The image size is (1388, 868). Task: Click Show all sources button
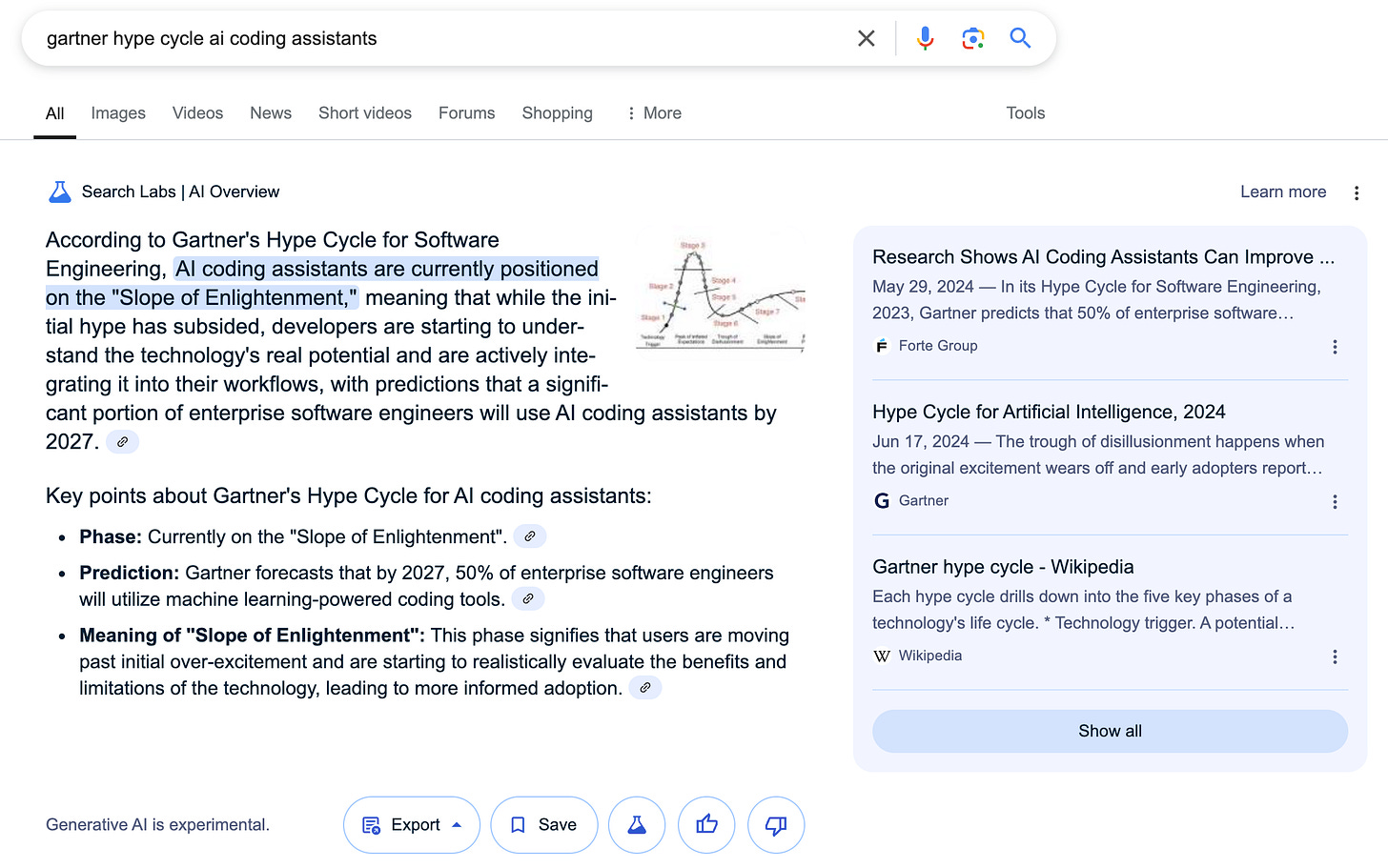point(1110,731)
